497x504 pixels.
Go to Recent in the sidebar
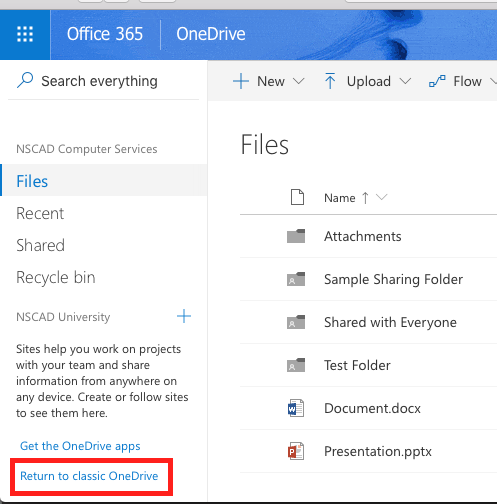40,213
